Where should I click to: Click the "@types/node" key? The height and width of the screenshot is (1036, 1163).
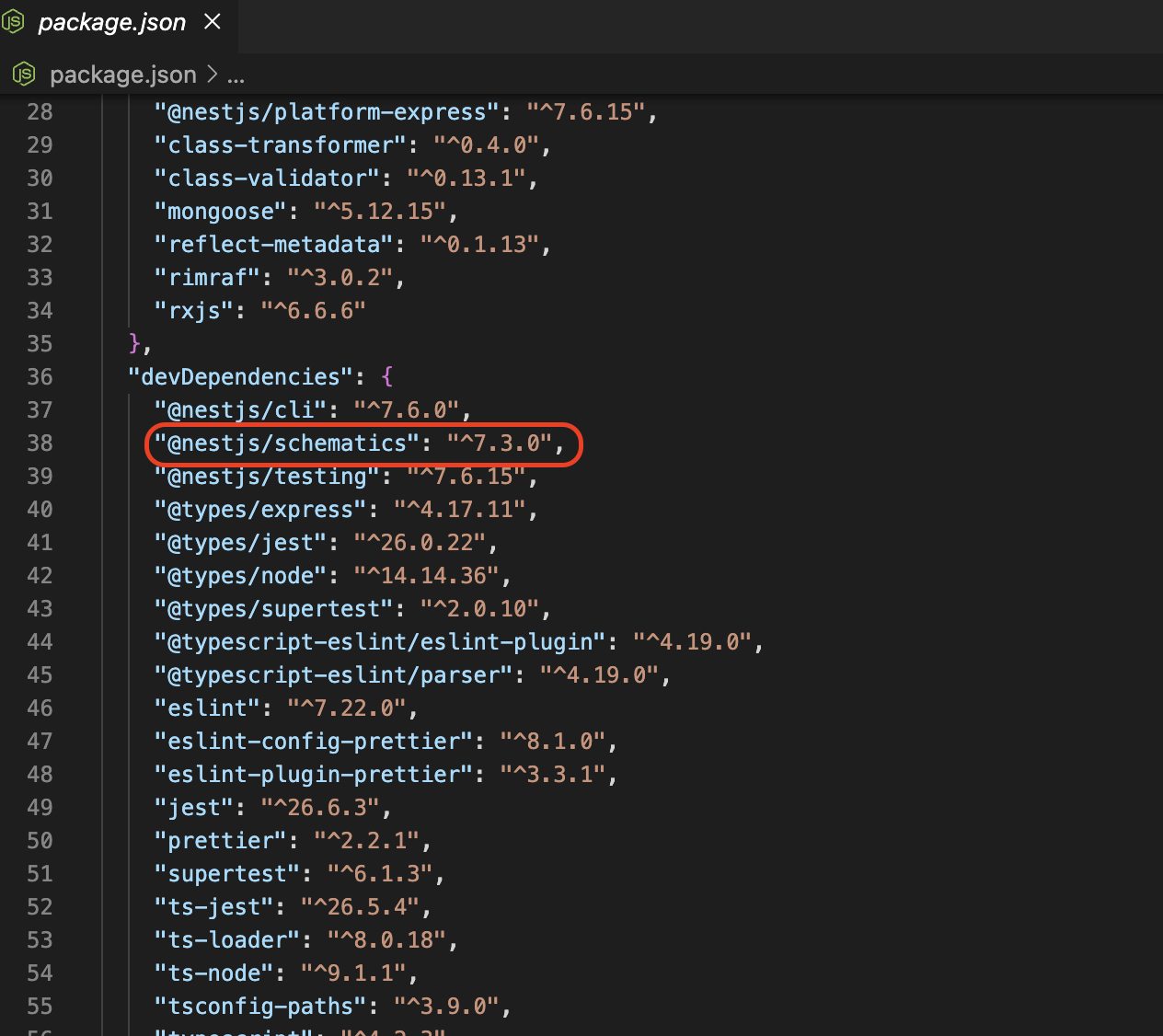pyautogui.click(x=241, y=575)
